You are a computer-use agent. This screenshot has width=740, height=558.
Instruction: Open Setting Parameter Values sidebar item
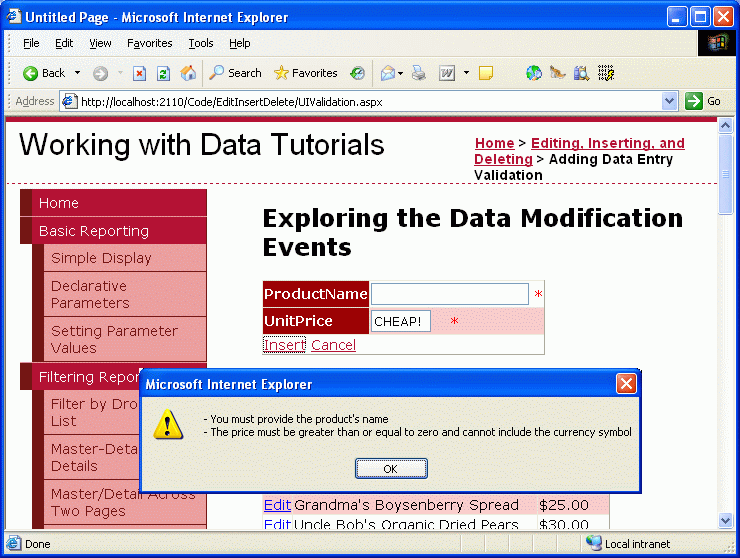(125, 339)
